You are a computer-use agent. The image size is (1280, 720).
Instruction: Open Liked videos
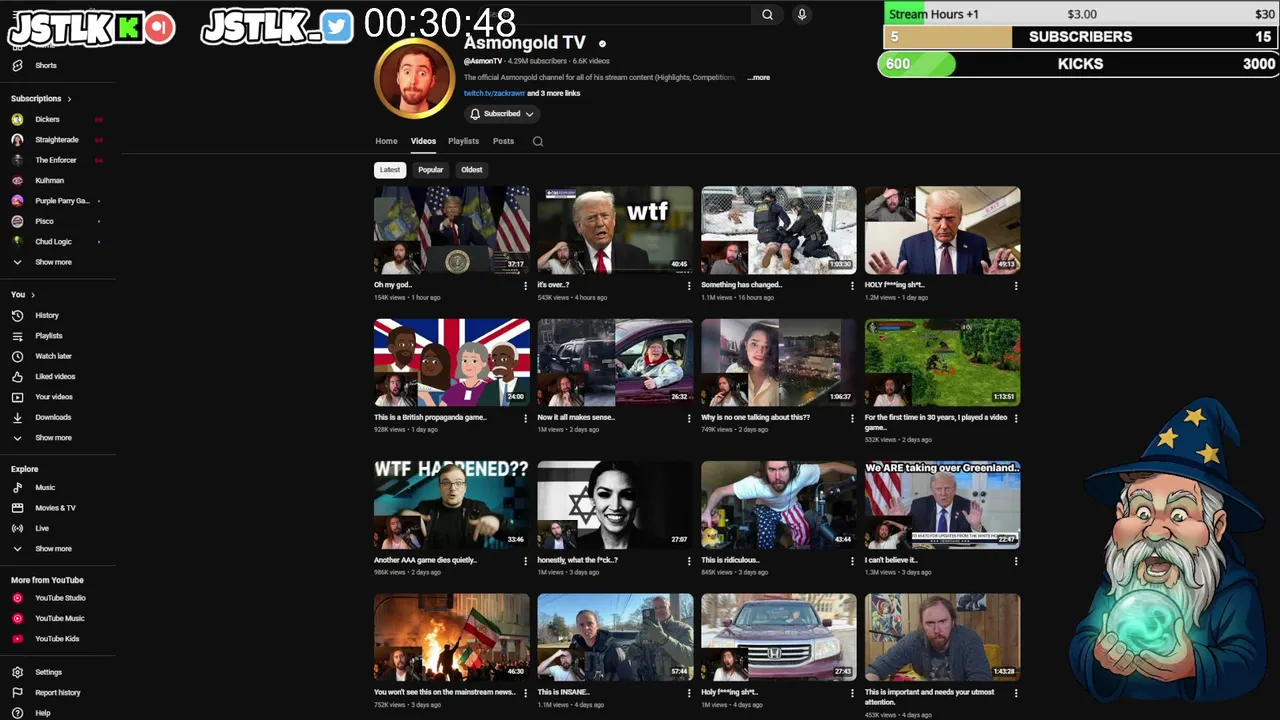pyautogui.click(x=55, y=376)
